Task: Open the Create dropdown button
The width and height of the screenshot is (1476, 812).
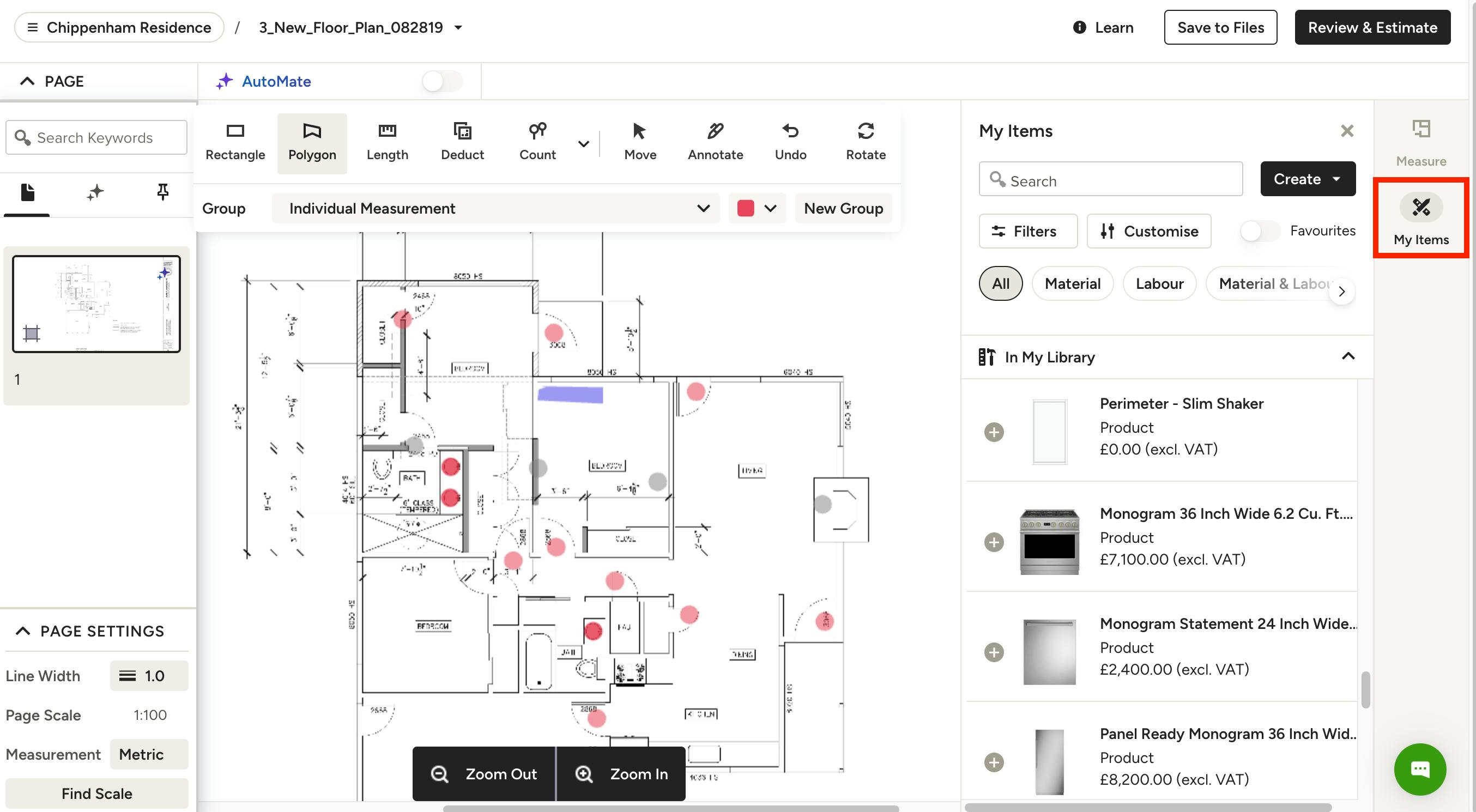Action: [1308, 179]
